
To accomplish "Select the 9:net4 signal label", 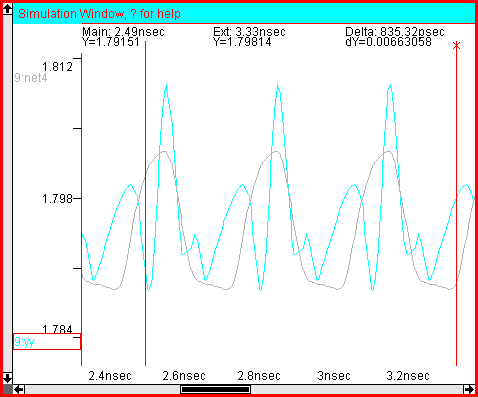I will [x=31, y=78].
